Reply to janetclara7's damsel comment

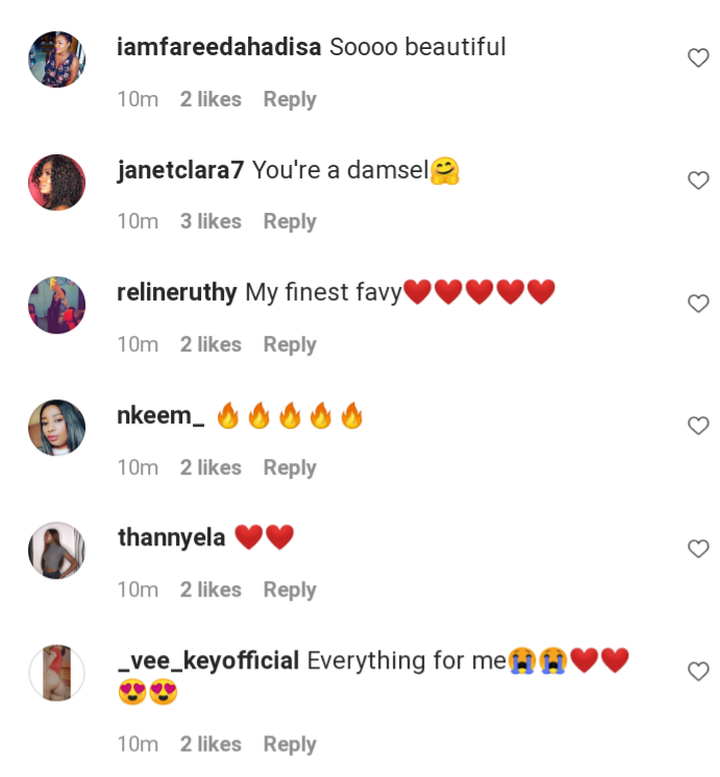tap(289, 222)
